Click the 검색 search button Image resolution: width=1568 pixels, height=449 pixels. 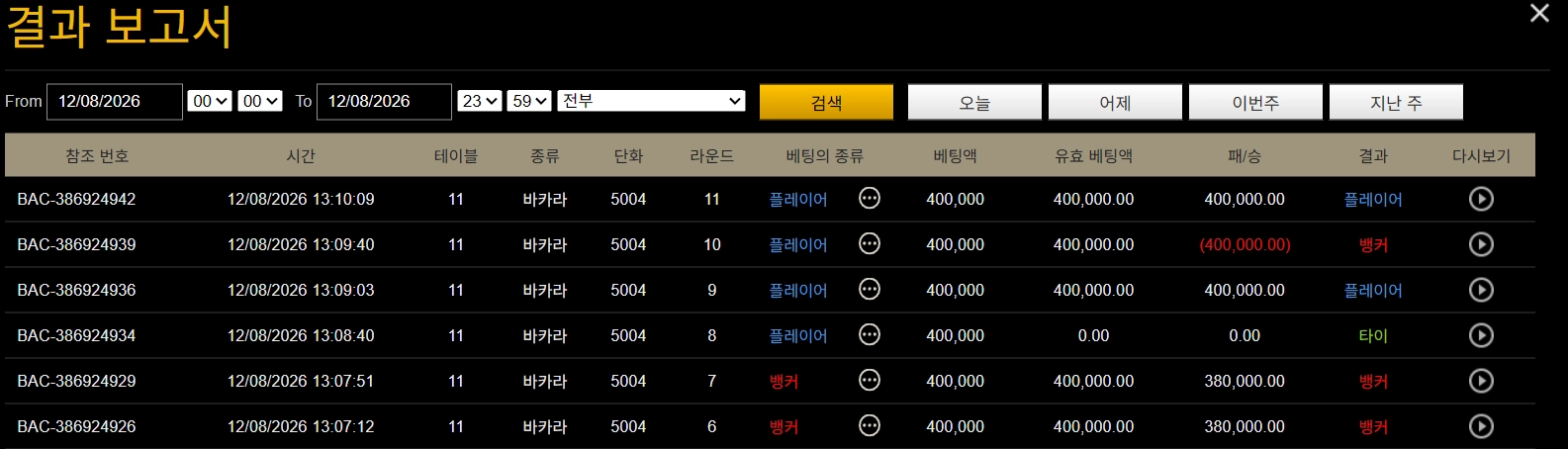click(826, 102)
